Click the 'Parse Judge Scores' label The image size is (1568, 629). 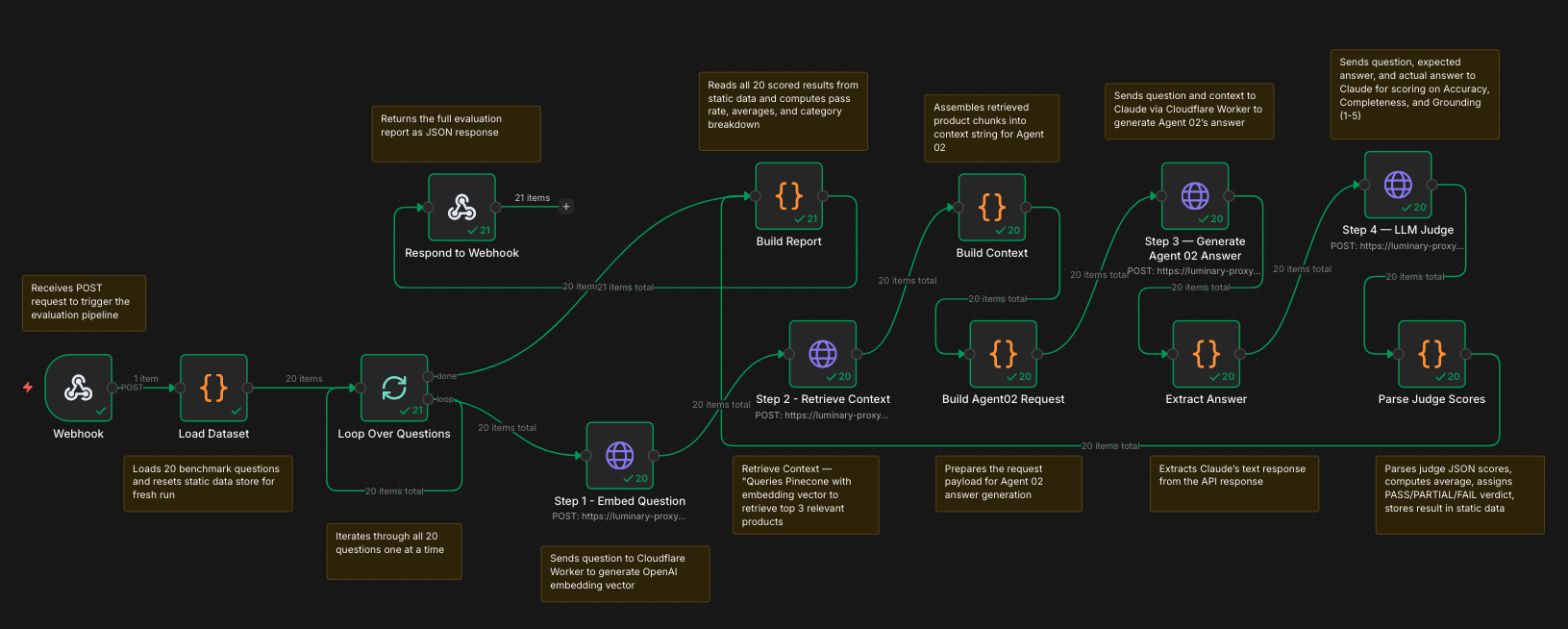click(1431, 399)
